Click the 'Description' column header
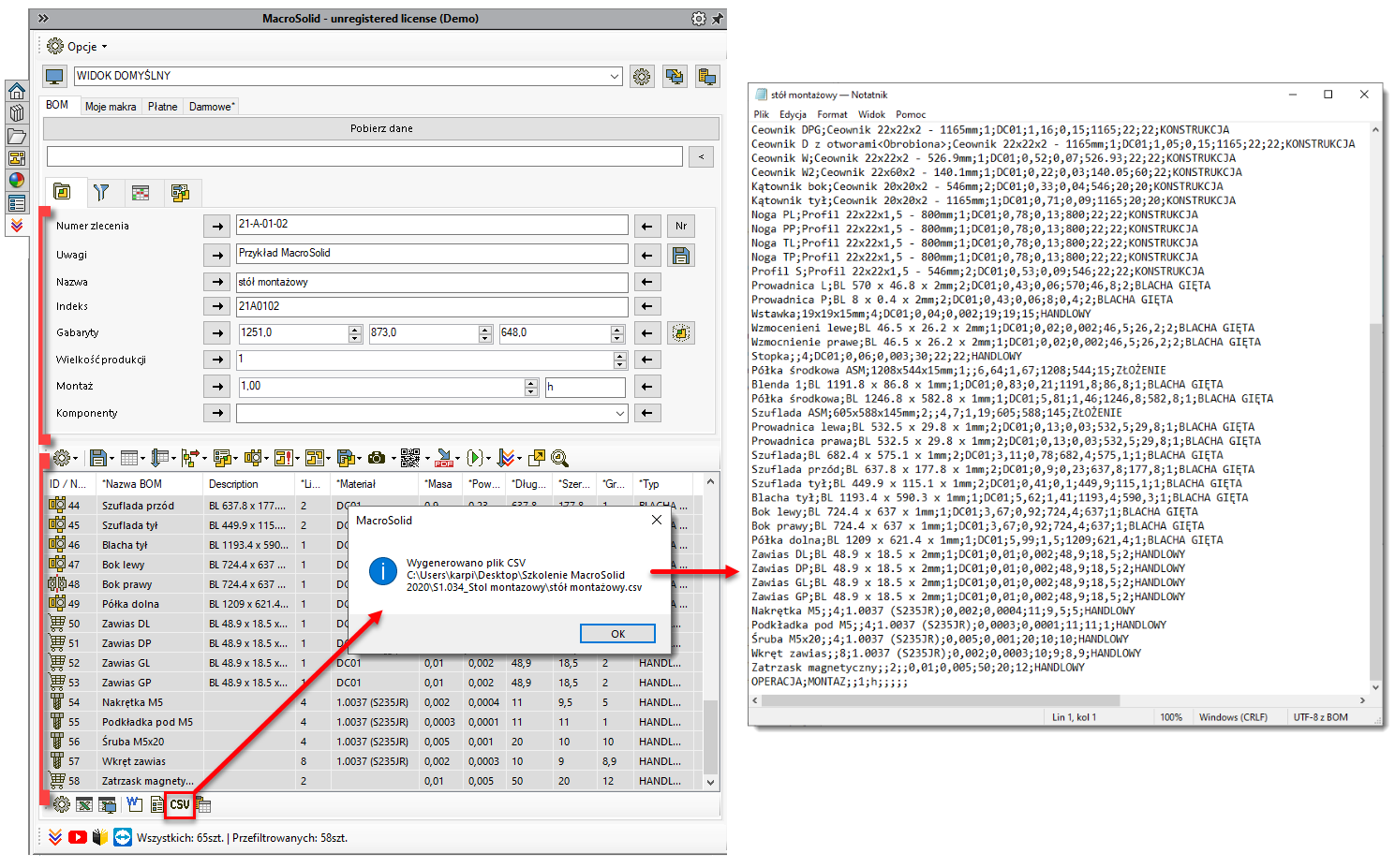1395x868 pixels. [x=249, y=484]
